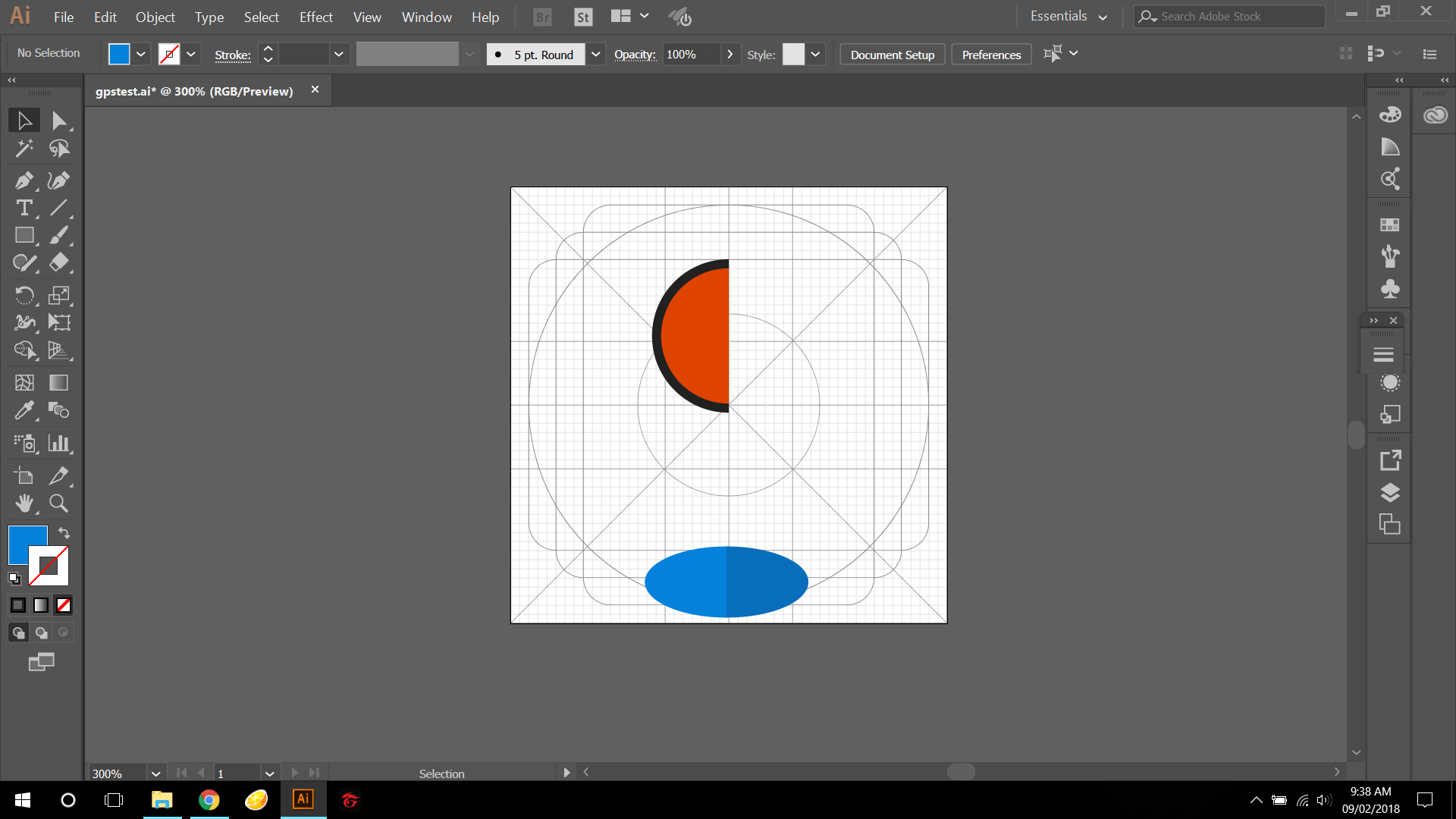Open the brush definition dropdown

coord(596,54)
